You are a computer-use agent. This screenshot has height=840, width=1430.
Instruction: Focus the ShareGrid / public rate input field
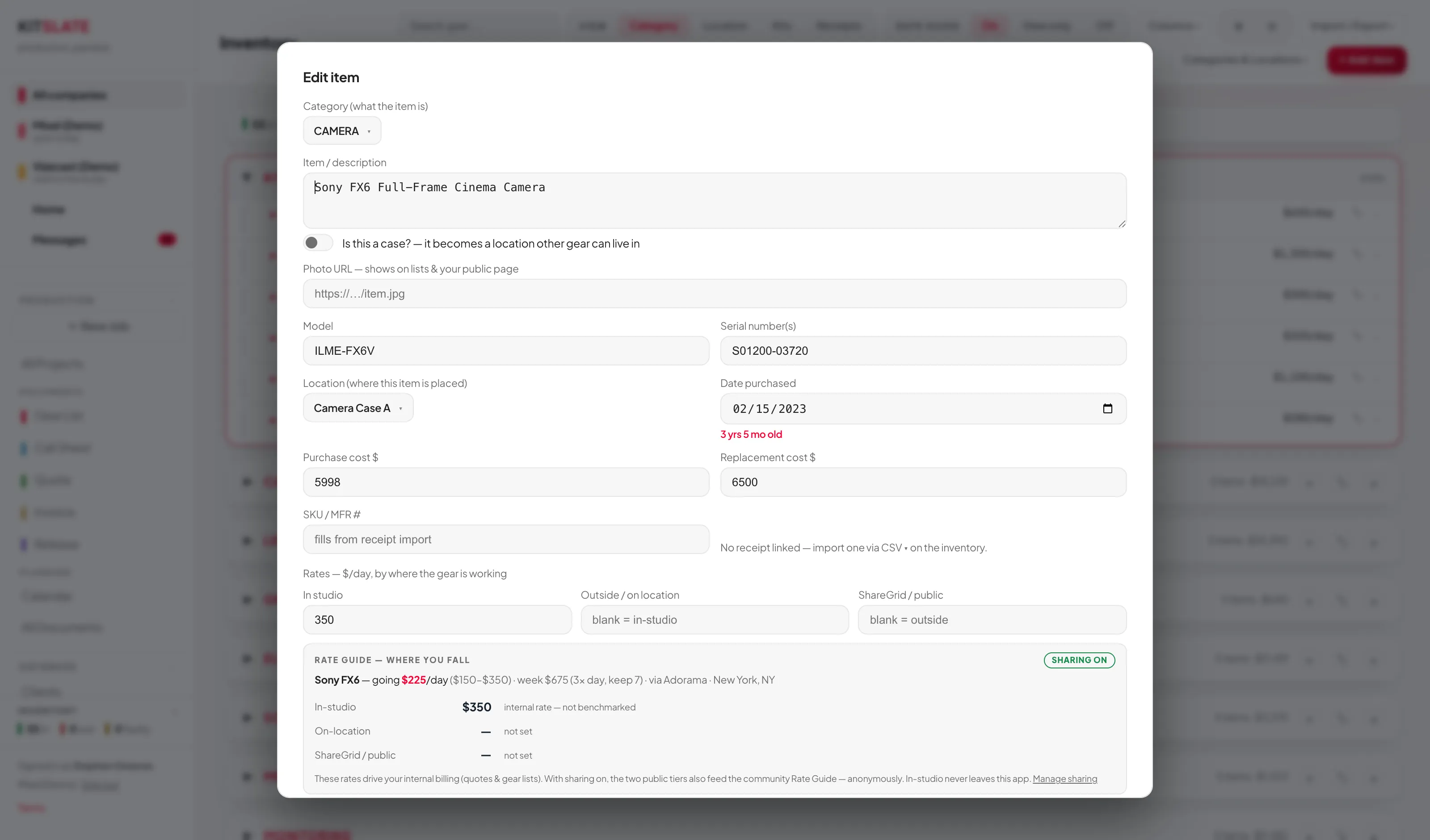tap(992, 620)
